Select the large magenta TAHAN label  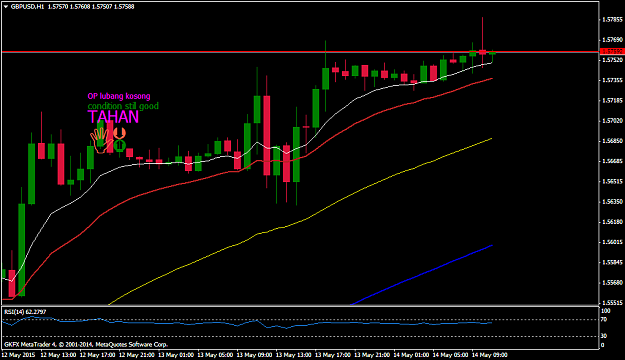113,117
